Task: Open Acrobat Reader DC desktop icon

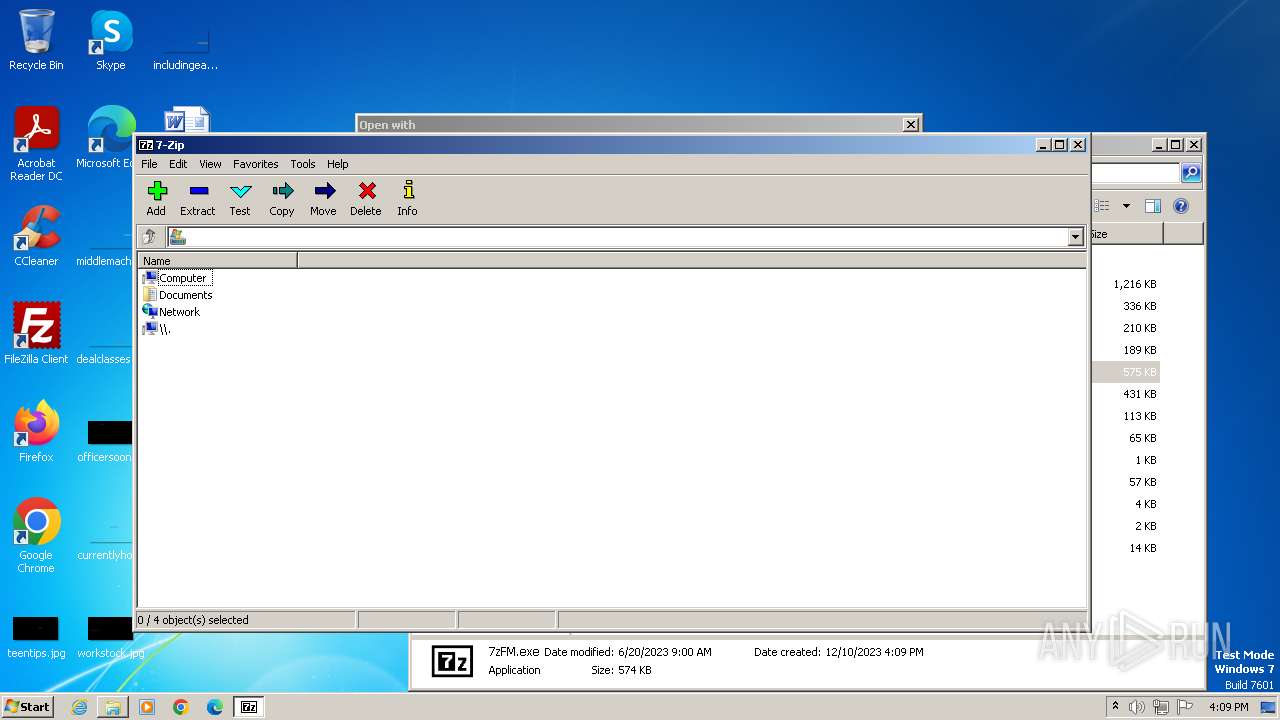Action: point(37,144)
